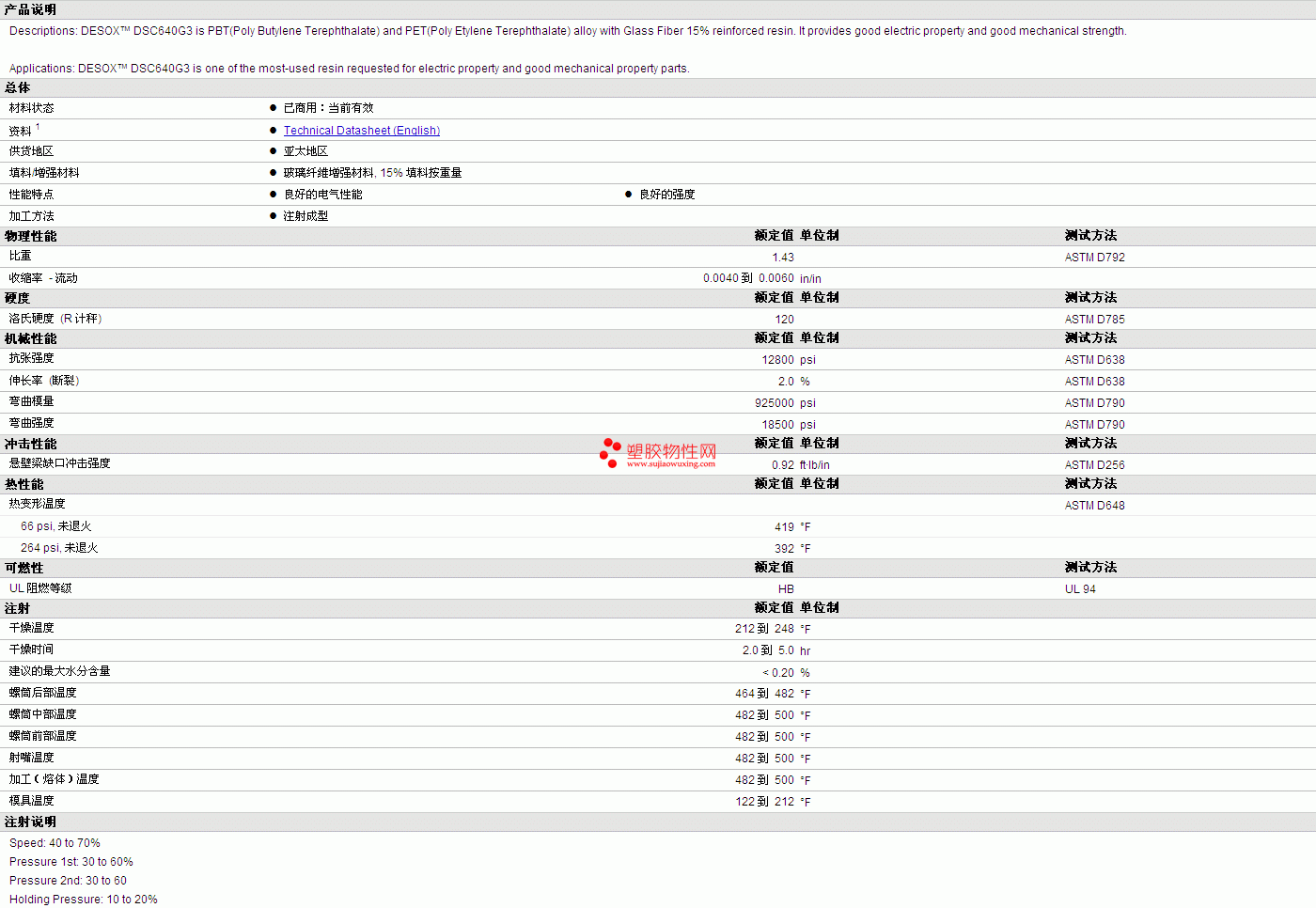
Task: Click the '66 psi, 未退火' row label
Action: click(56, 526)
